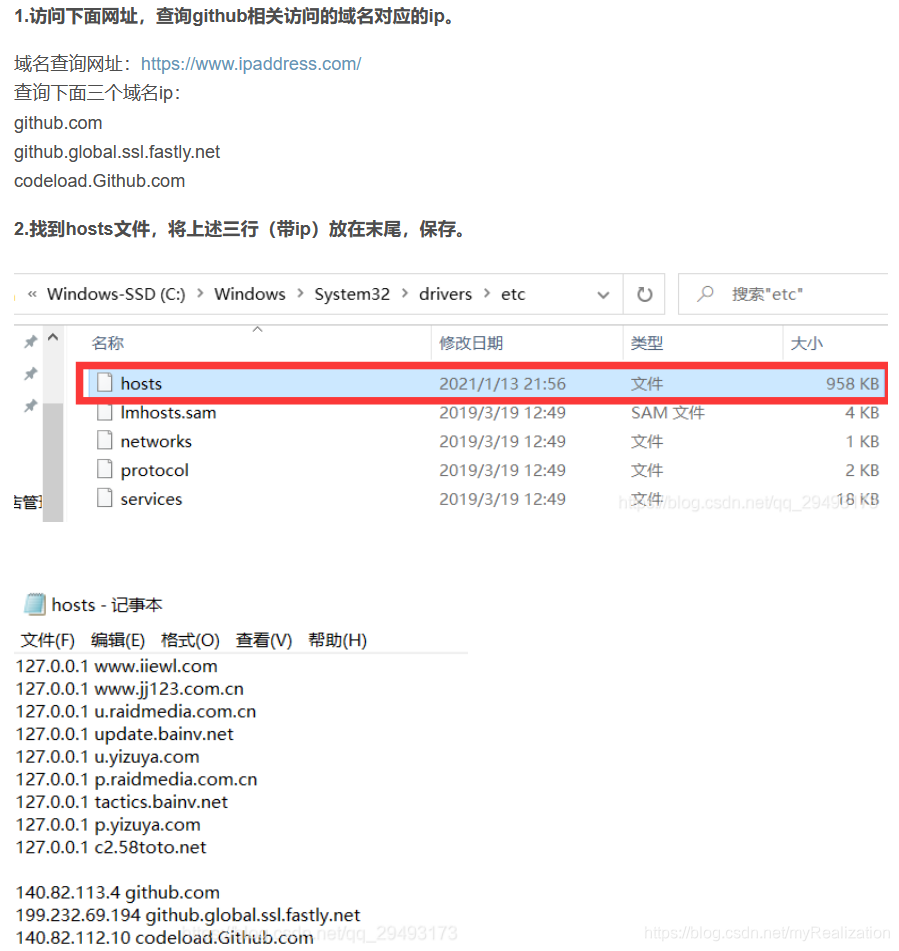Select the hosts file icon
899x951 pixels.
click(x=105, y=382)
